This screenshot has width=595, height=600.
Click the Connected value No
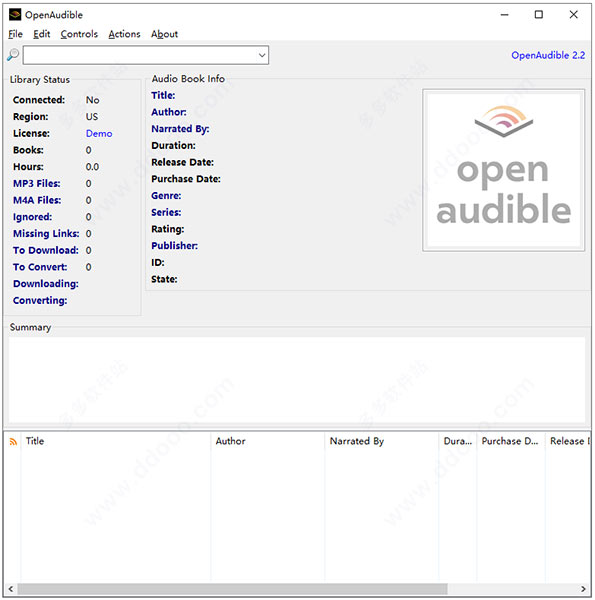point(92,100)
